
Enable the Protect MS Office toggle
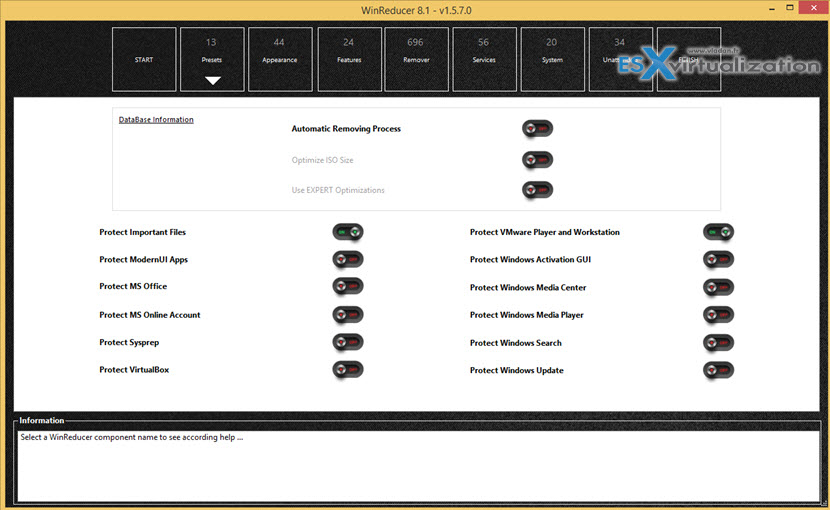click(x=348, y=287)
